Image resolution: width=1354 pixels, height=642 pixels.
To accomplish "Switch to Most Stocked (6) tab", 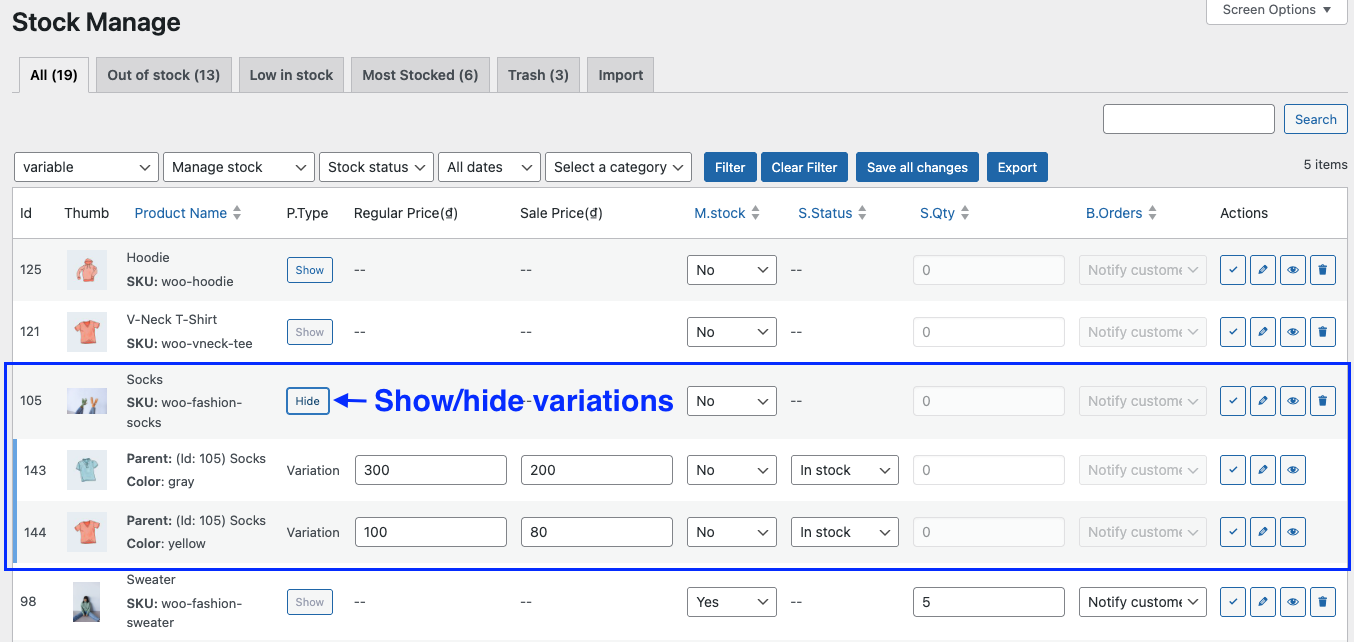I will tap(420, 75).
